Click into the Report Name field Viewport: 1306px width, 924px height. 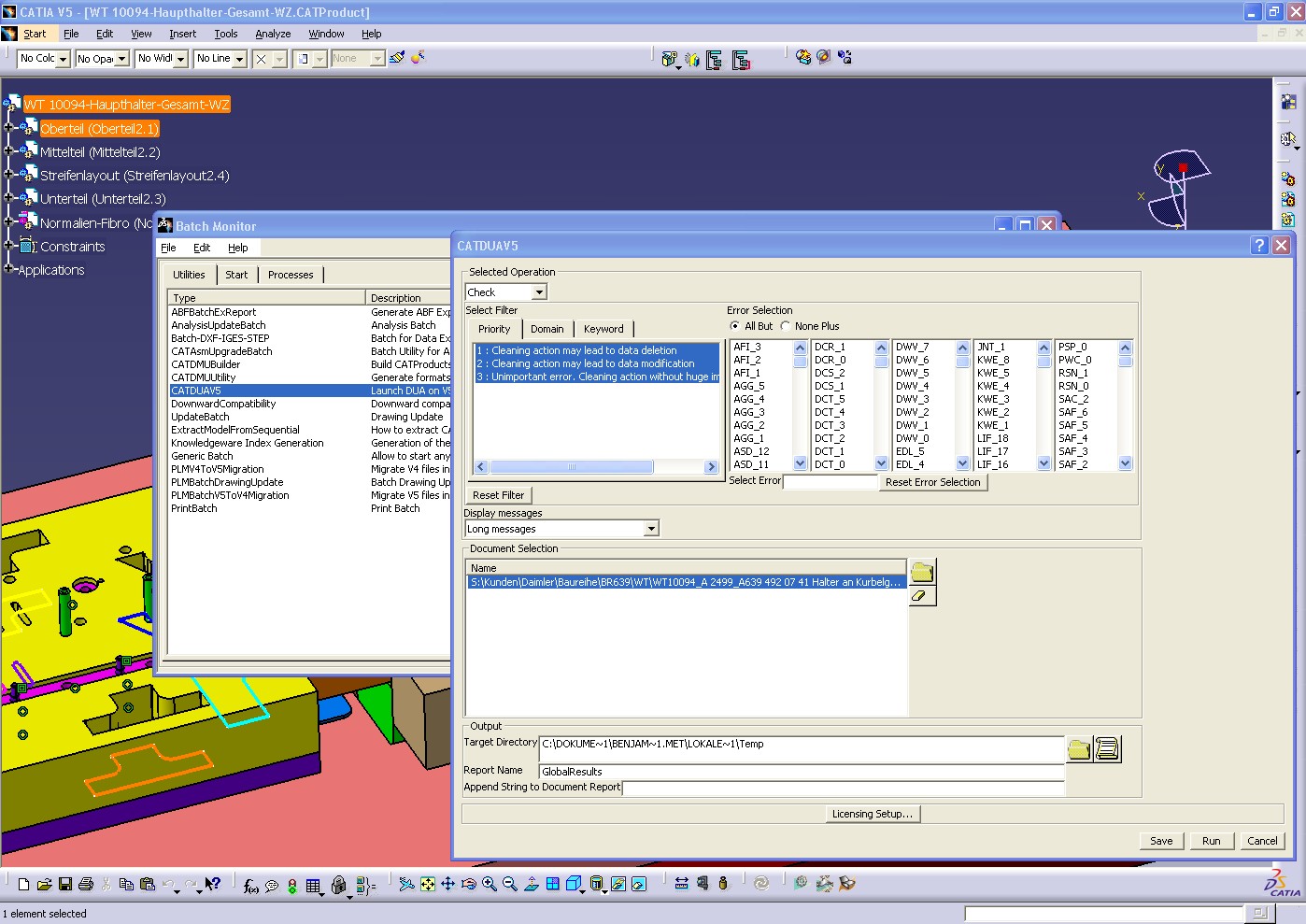802,772
